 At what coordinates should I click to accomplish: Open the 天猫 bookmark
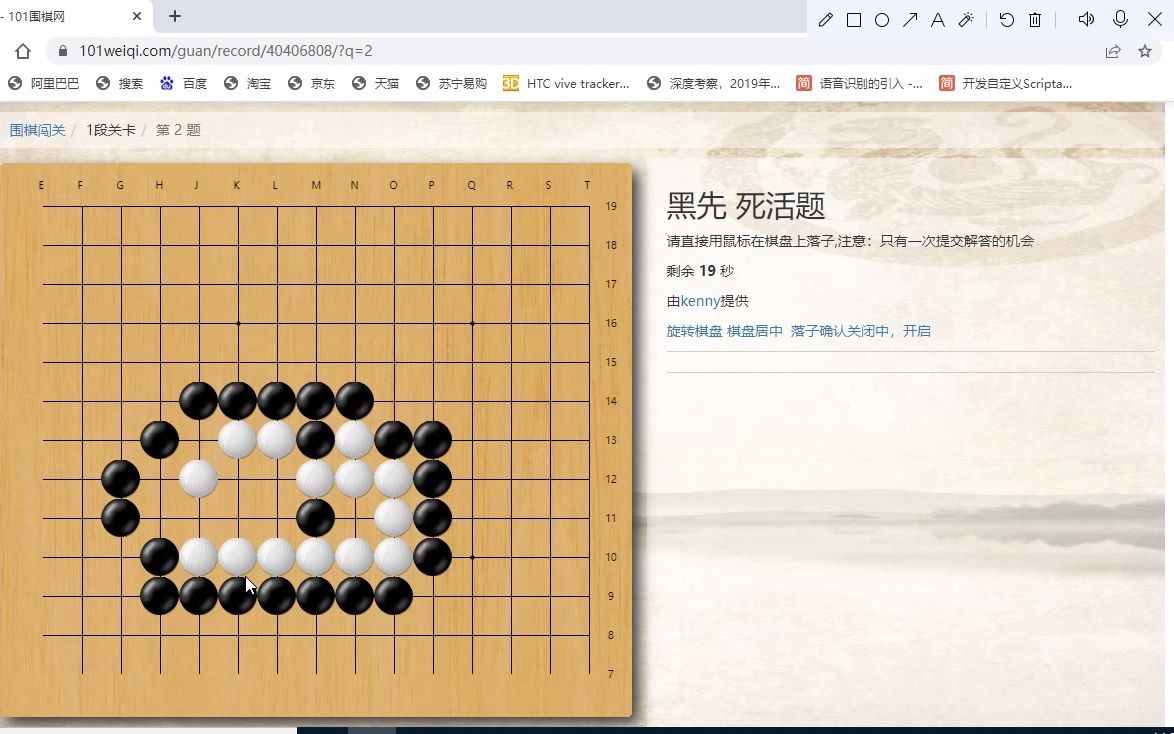376,83
